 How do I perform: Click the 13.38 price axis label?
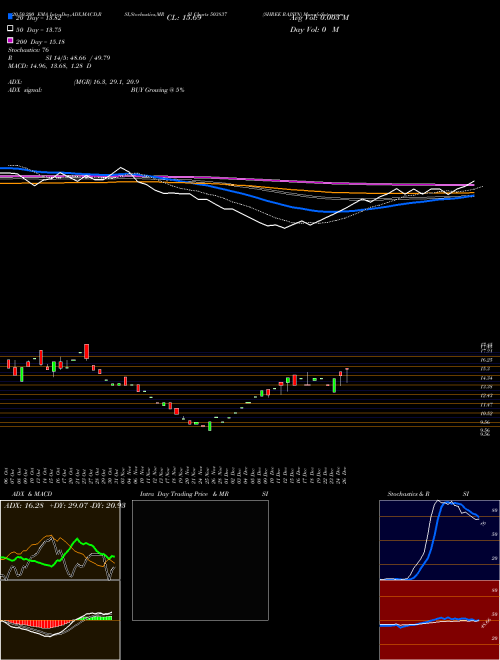coord(486,386)
